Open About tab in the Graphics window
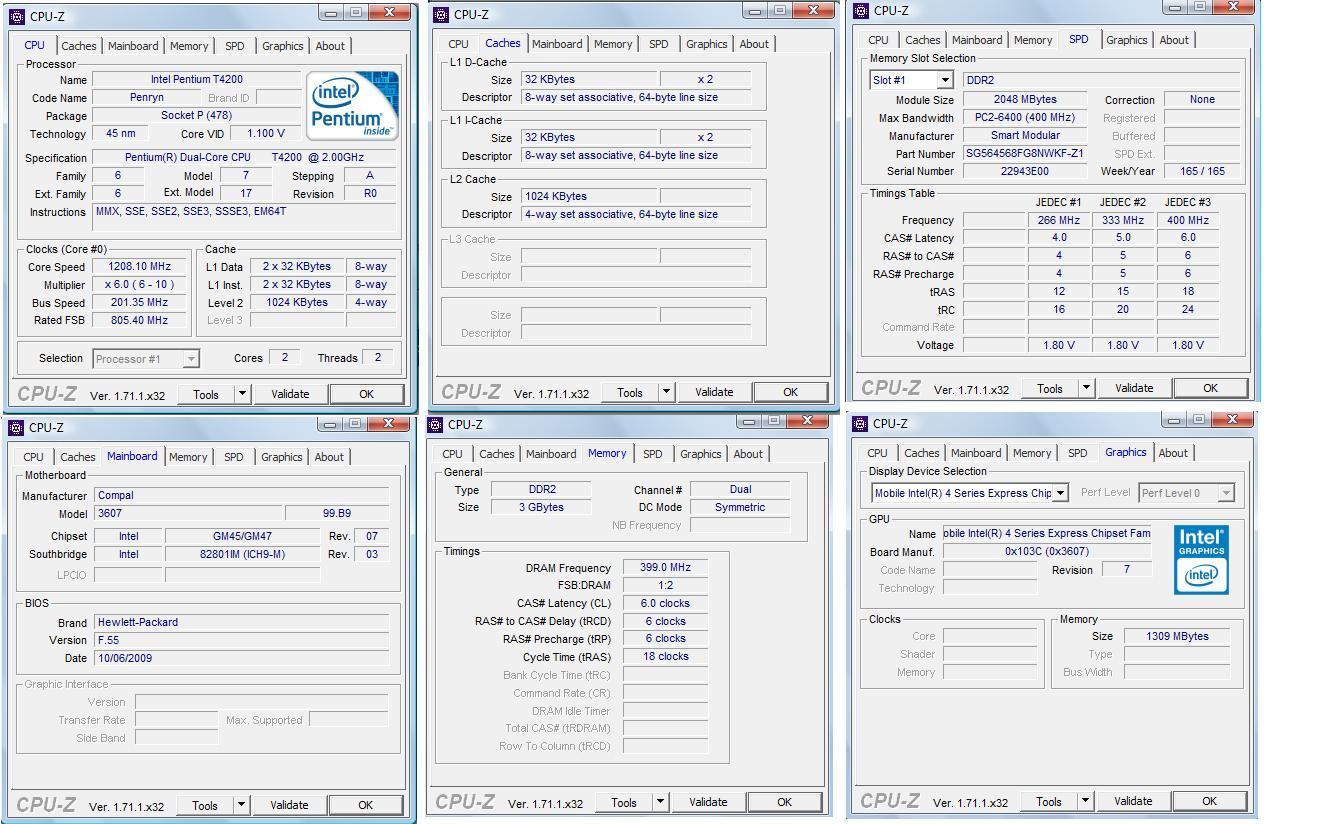 1173,453
